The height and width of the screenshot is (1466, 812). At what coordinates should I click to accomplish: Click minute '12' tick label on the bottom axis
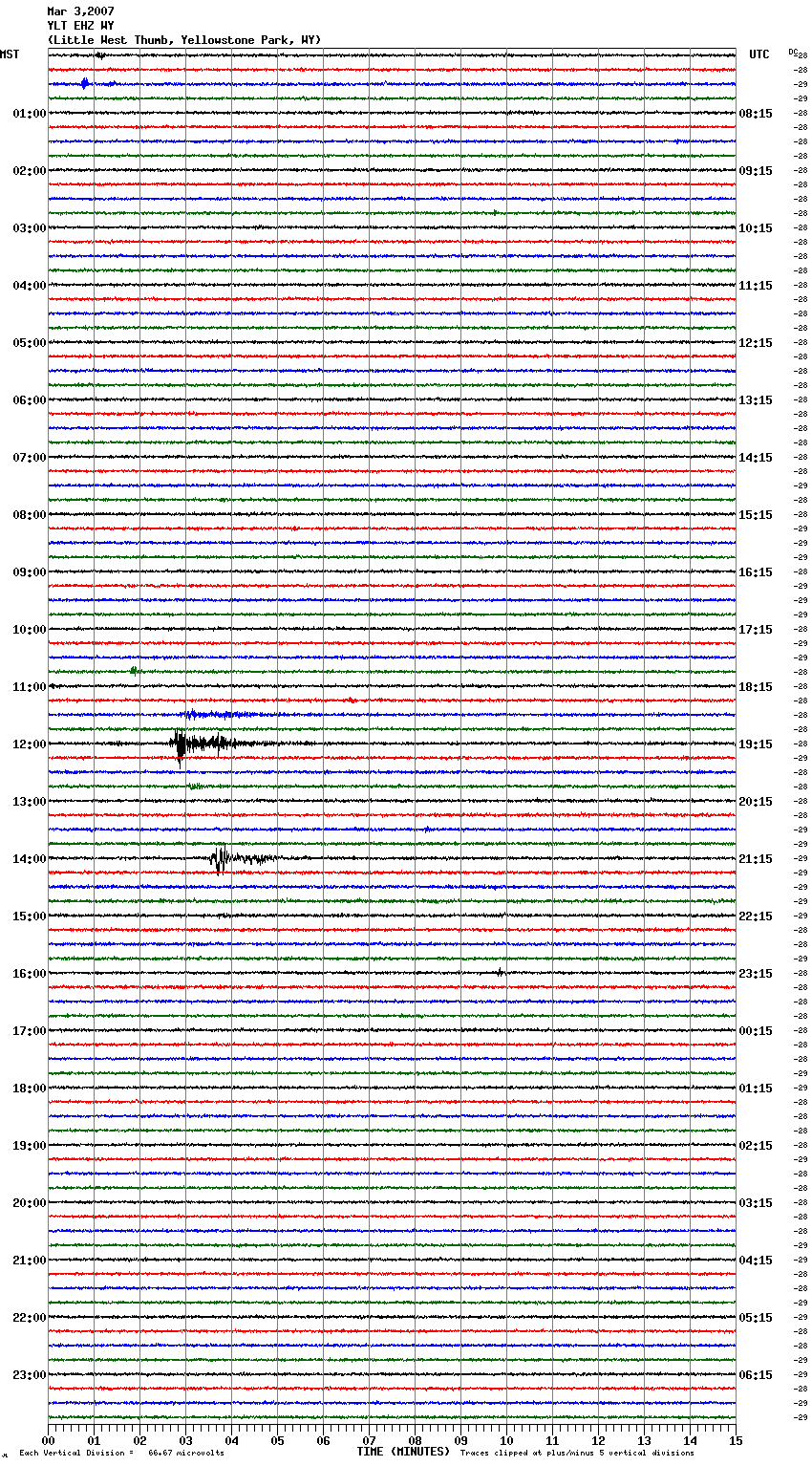point(598,1441)
